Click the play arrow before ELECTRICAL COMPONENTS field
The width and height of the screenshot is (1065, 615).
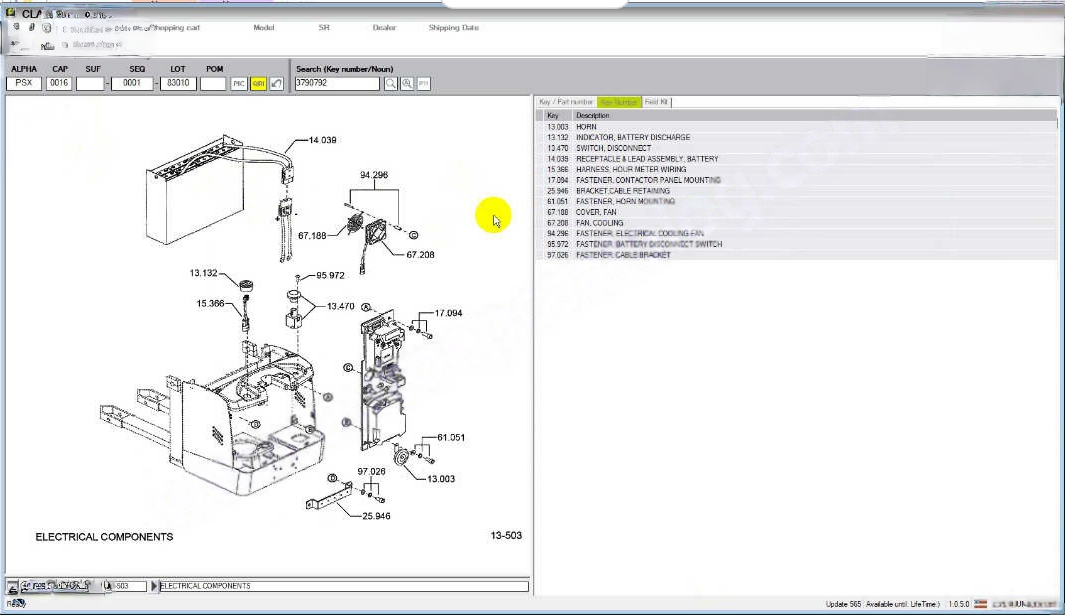tap(155, 586)
